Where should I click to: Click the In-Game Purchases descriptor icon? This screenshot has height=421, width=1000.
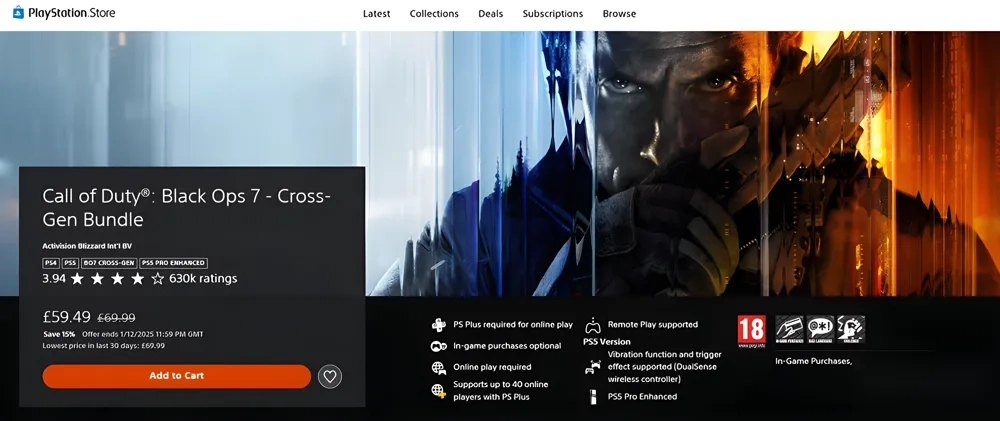[x=790, y=330]
